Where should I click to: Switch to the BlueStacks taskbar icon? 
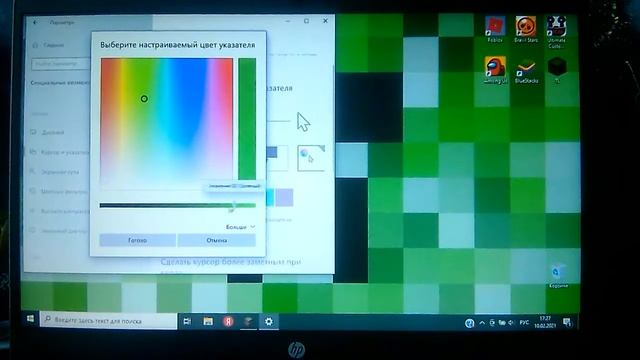pyautogui.click(x=248, y=322)
